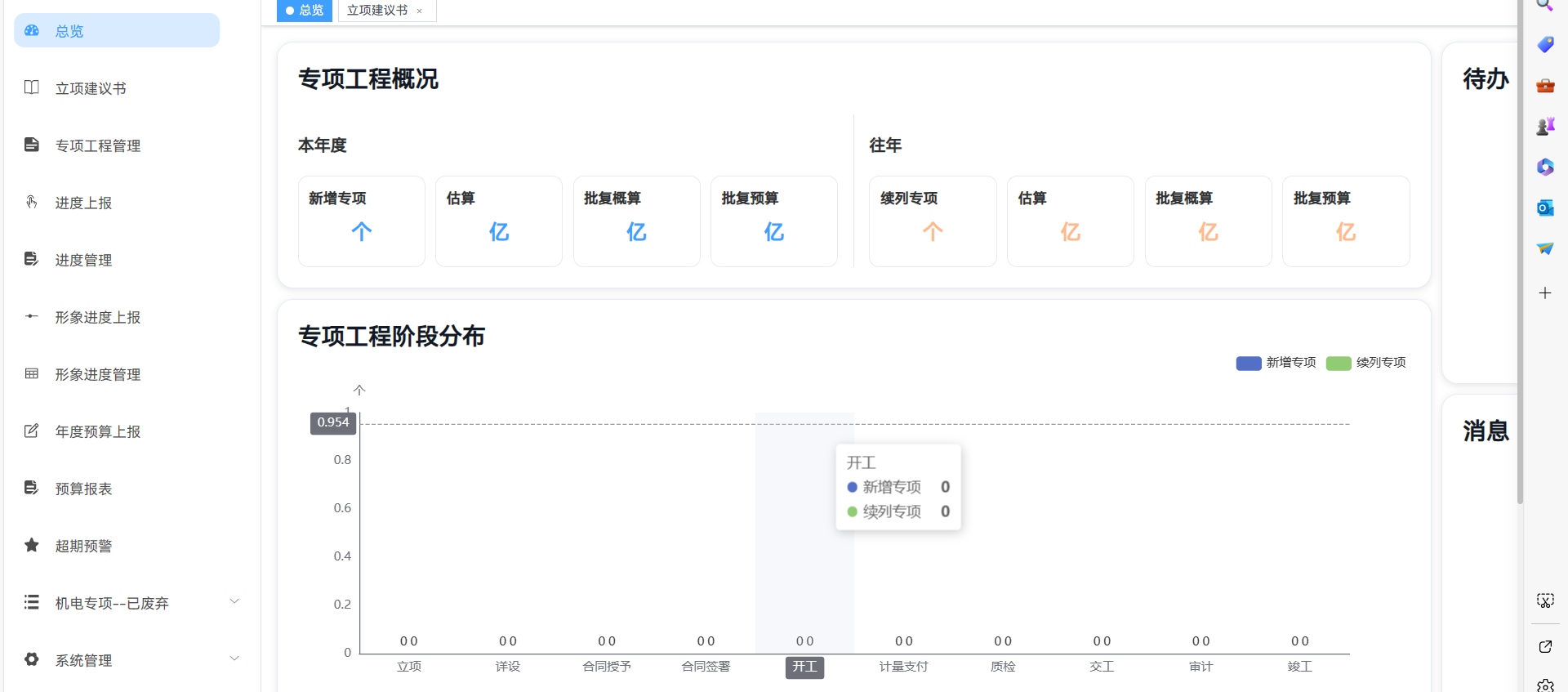This screenshot has height=692, width=1568.
Task: Toggle the 续列专项 series in chart legend
Action: tap(1366, 363)
